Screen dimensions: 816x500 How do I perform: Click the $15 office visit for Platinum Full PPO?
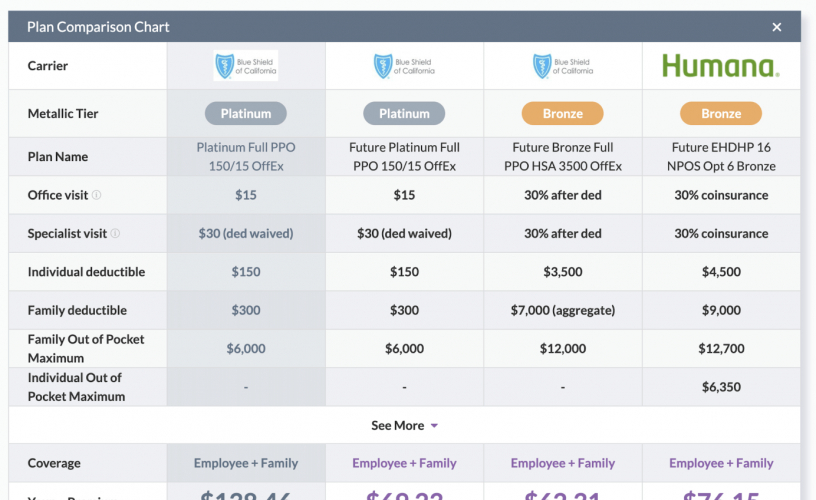coord(246,195)
